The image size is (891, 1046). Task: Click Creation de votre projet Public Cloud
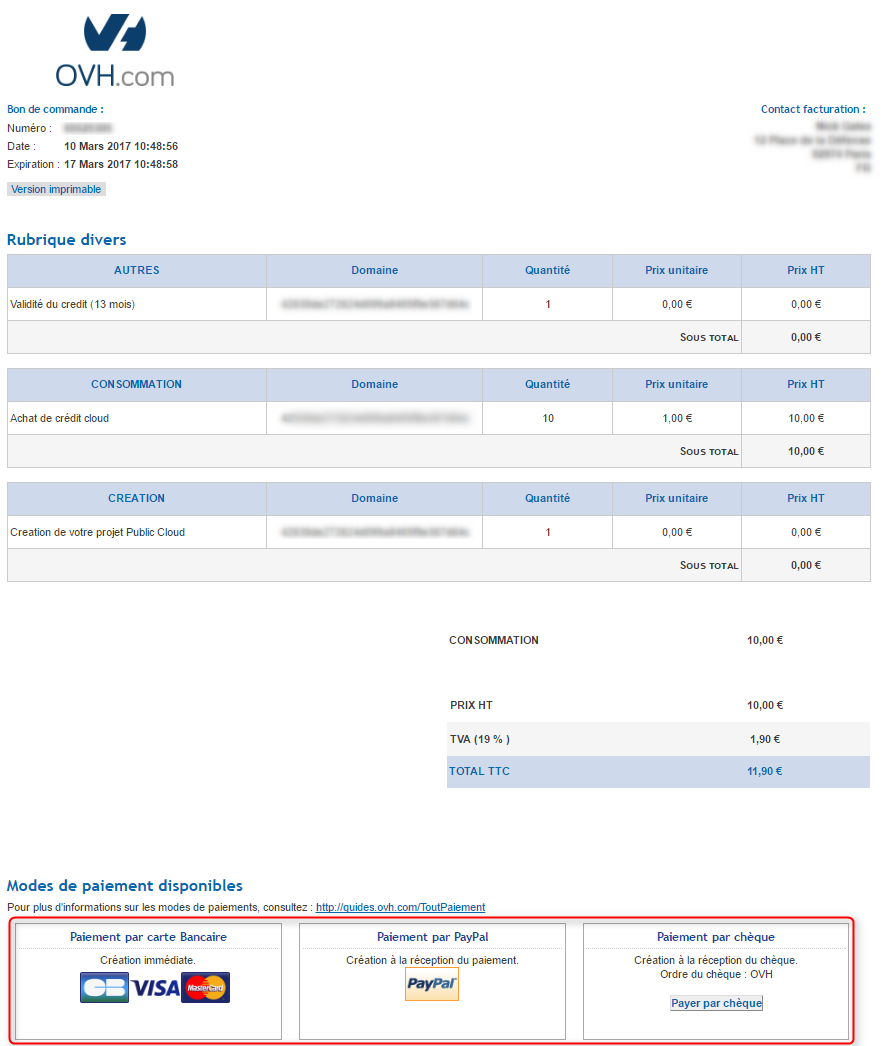[x=97, y=532]
